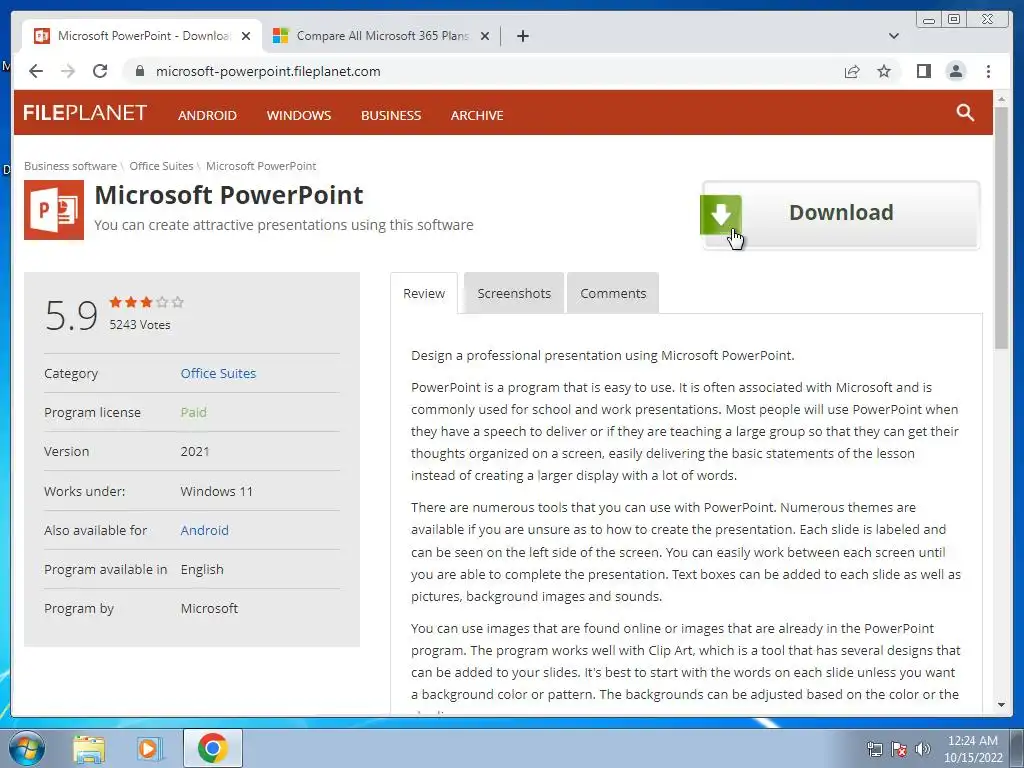
Task: Click the PowerPoint app logo image
Action: click(x=54, y=210)
